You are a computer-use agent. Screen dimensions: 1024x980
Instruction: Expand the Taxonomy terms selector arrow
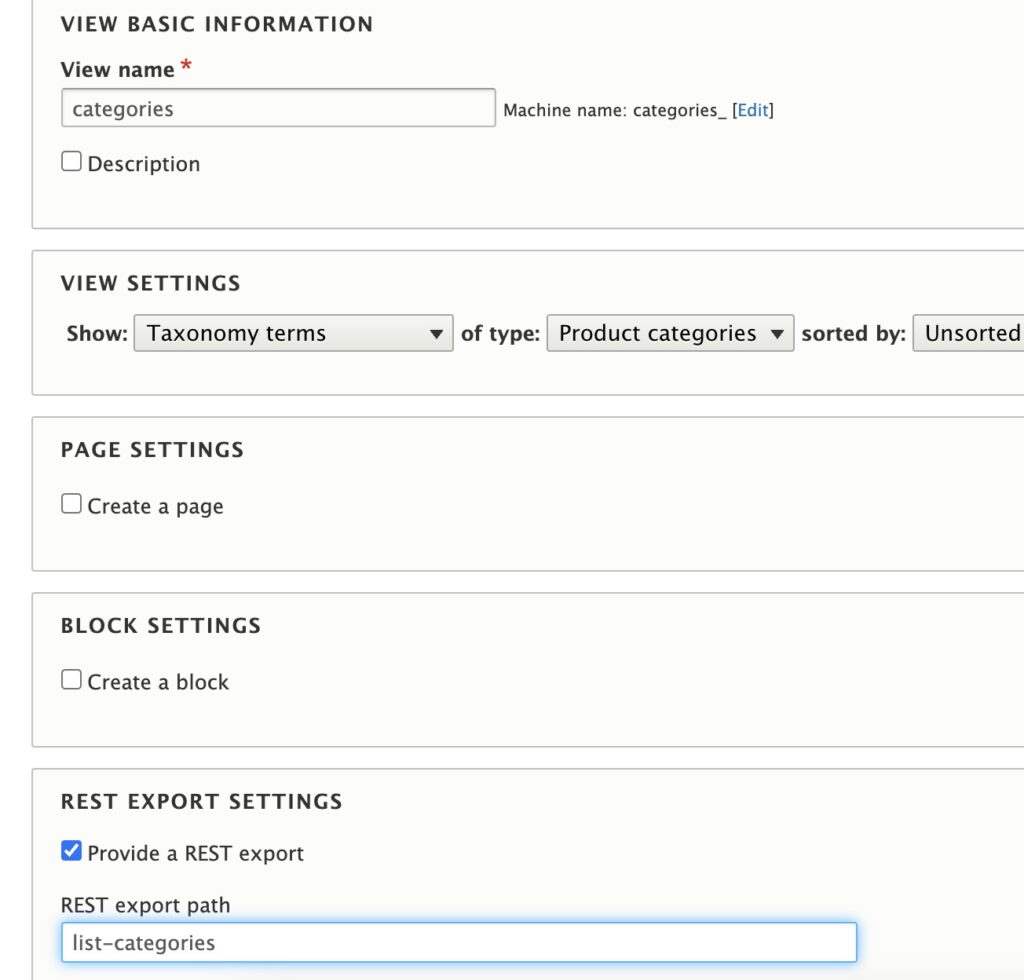[x=437, y=333]
